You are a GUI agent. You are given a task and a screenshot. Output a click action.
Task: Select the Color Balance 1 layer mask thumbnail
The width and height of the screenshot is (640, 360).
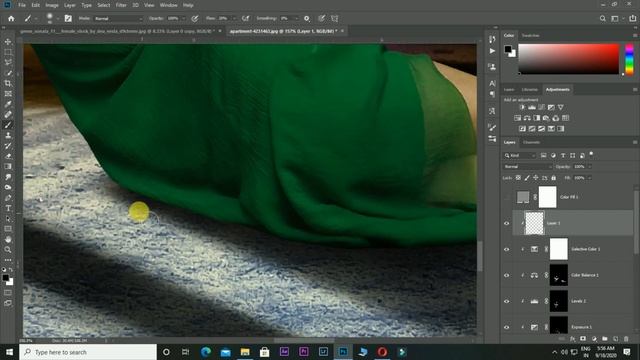[x=559, y=275]
